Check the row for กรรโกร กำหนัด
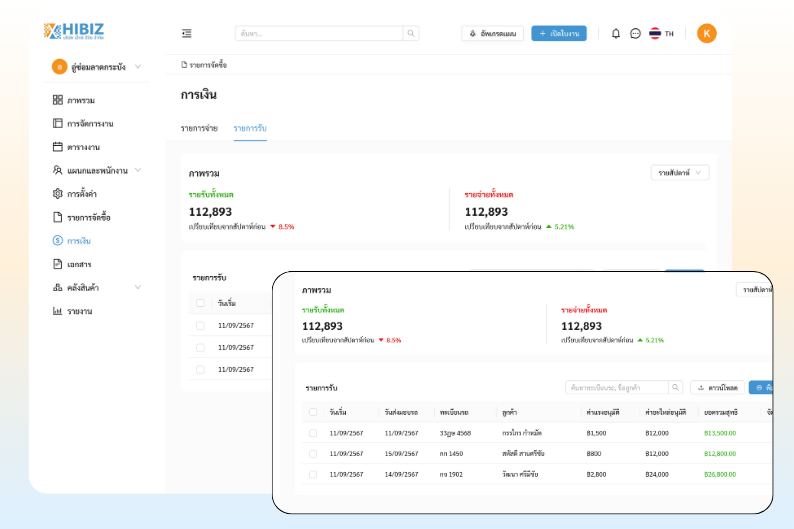The width and height of the screenshot is (794, 529). click(x=313, y=433)
